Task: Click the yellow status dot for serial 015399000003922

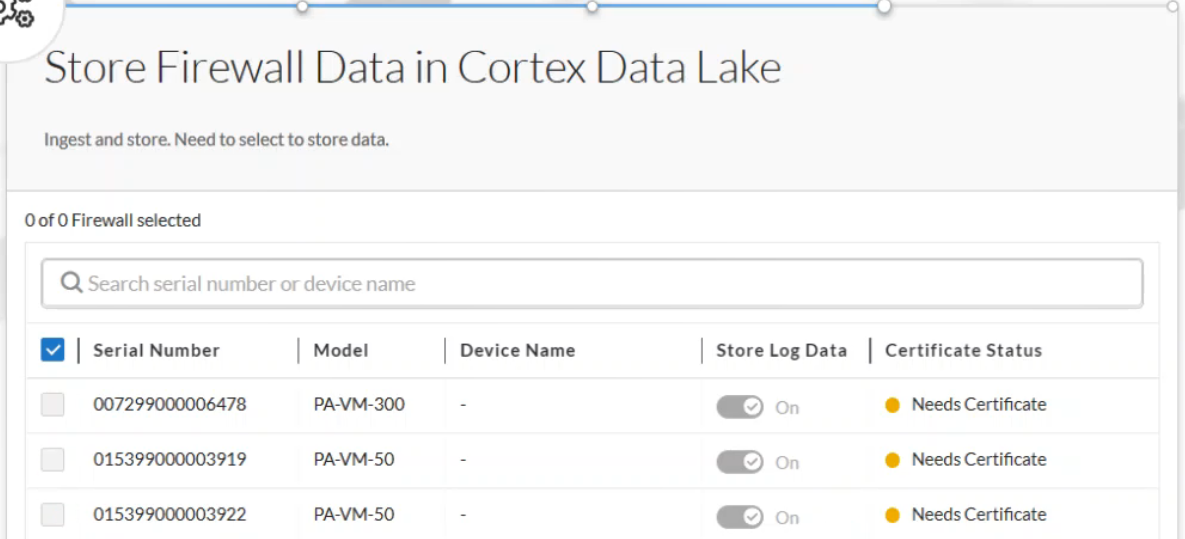Action: [892, 516]
